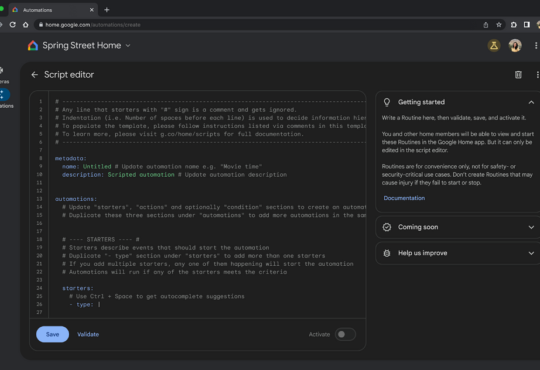
Task: Click the 'type:' line in the editor
Action: 85,305
